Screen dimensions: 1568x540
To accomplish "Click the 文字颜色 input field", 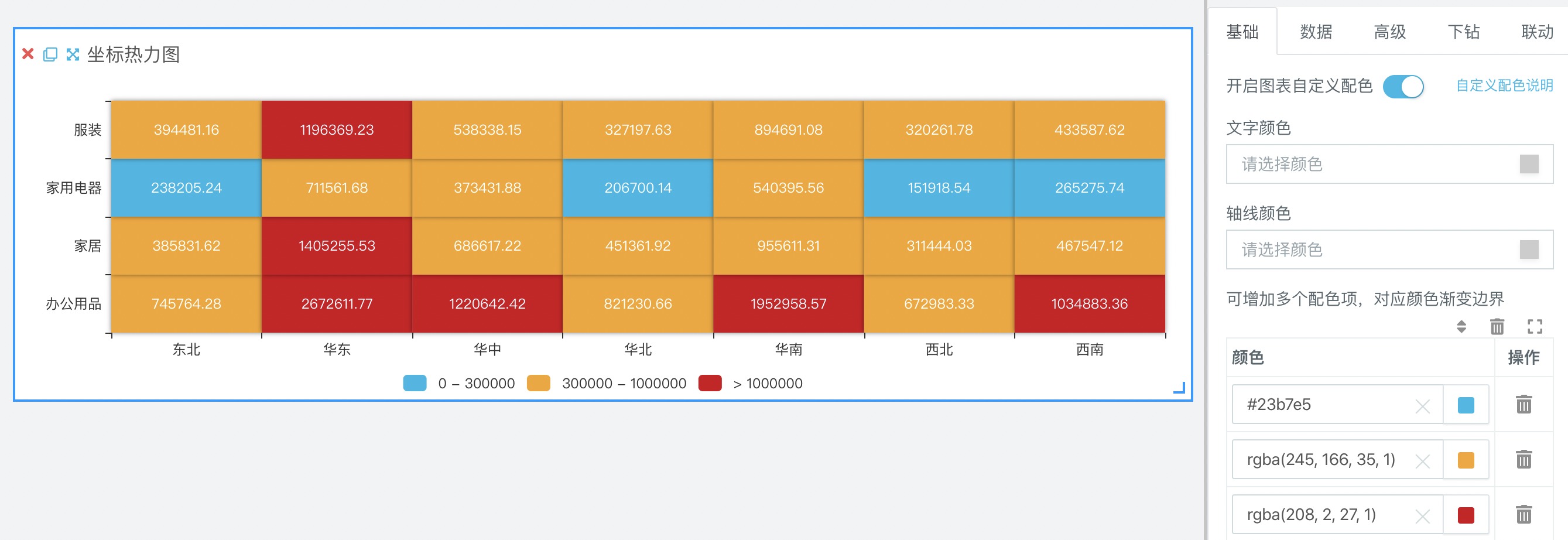I will [1389, 164].
